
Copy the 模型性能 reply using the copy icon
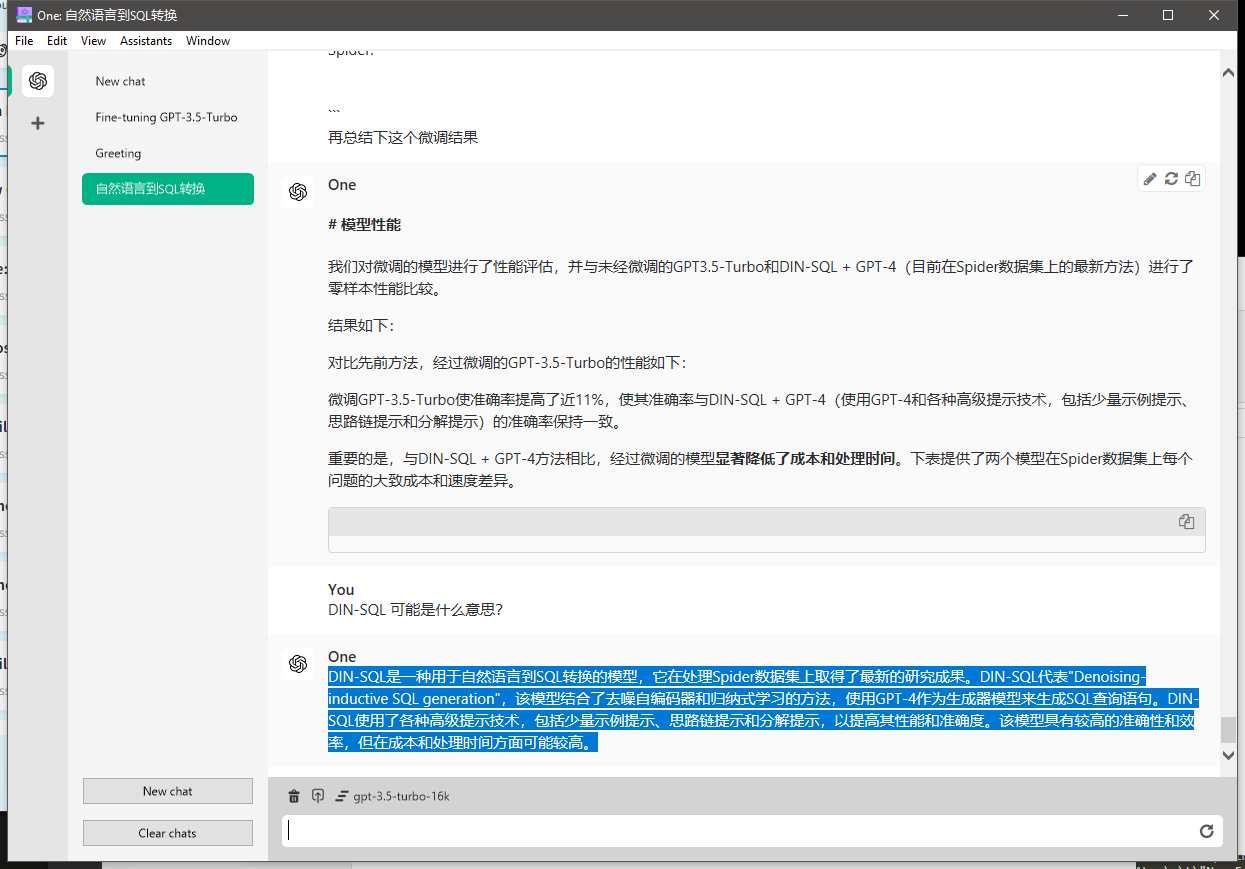click(1192, 179)
